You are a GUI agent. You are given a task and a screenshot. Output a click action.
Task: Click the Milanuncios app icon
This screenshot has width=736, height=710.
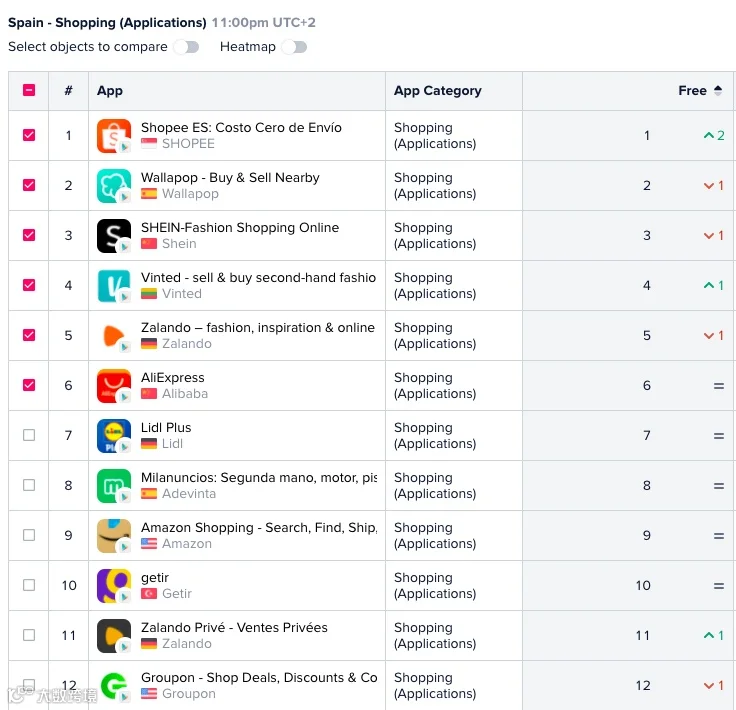(114, 486)
